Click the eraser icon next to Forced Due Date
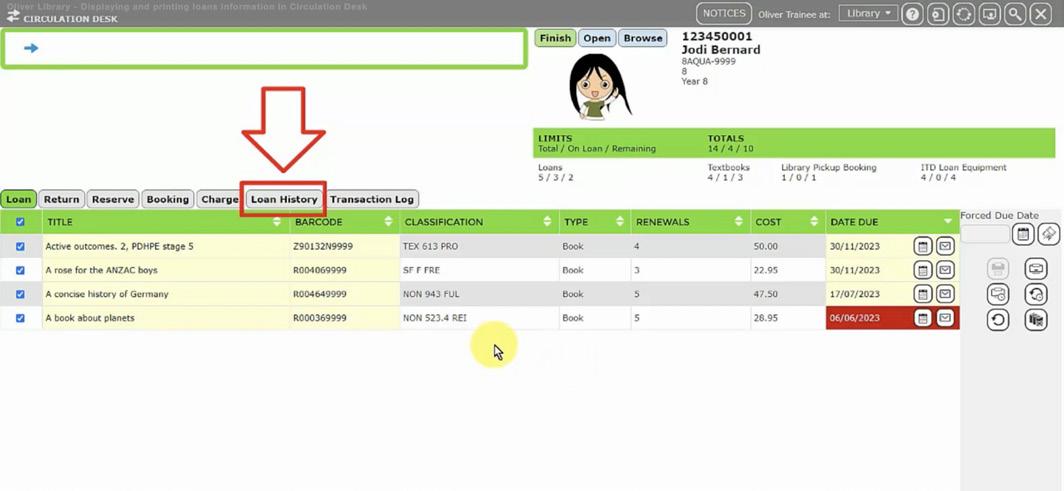1064x491 pixels. [x=1049, y=234]
